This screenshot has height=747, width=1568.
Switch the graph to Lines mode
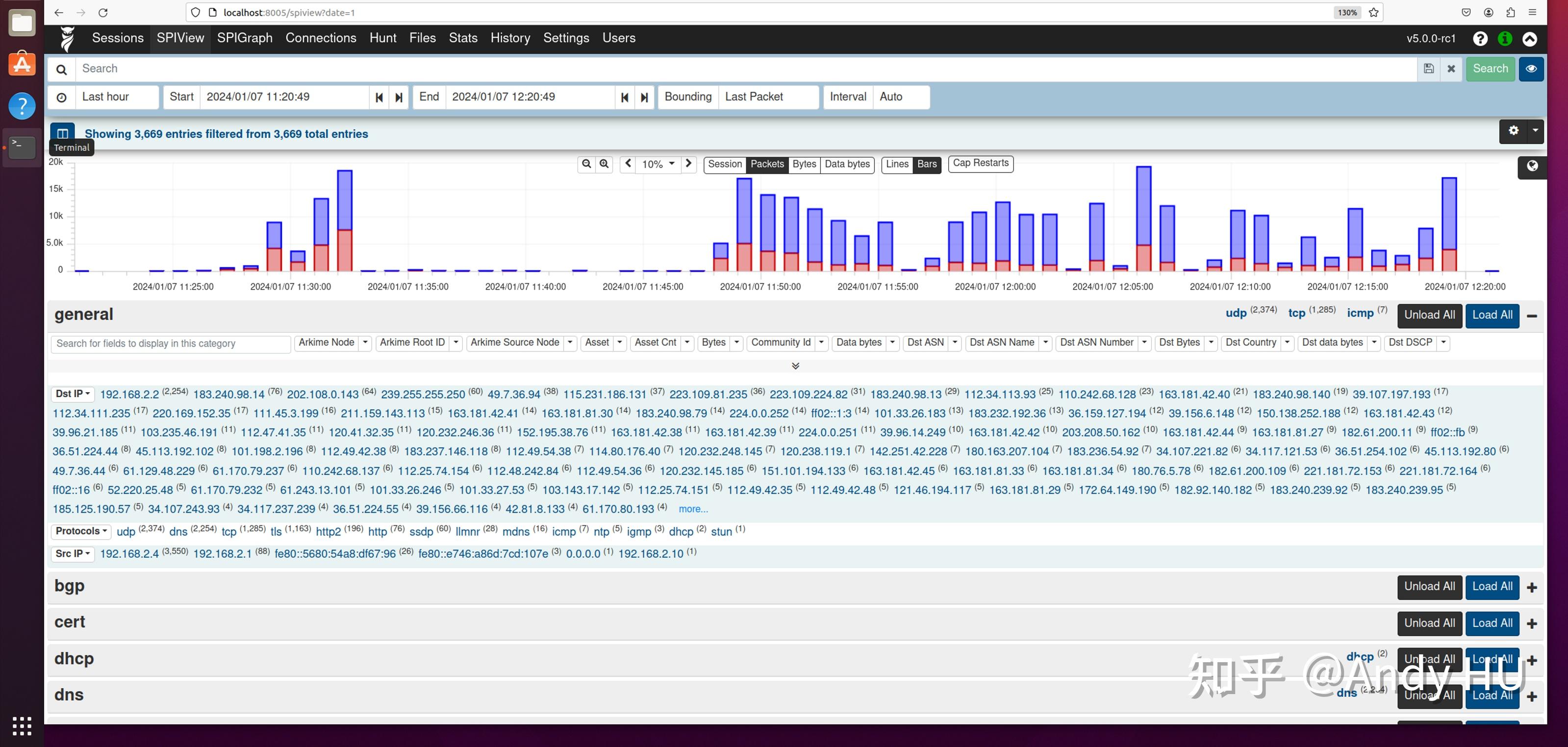click(x=897, y=164)
